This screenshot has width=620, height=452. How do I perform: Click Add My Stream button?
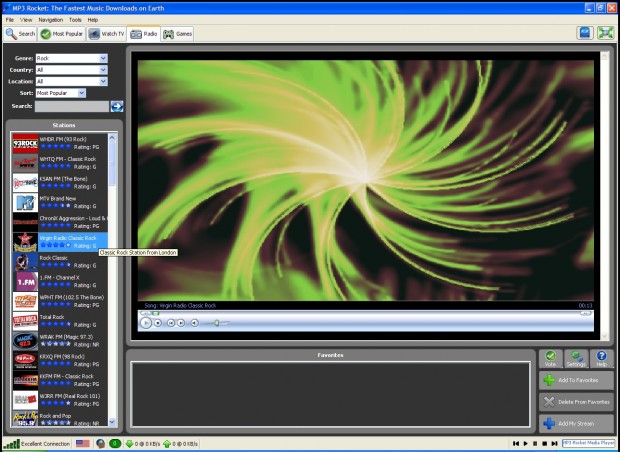[577, 424]
